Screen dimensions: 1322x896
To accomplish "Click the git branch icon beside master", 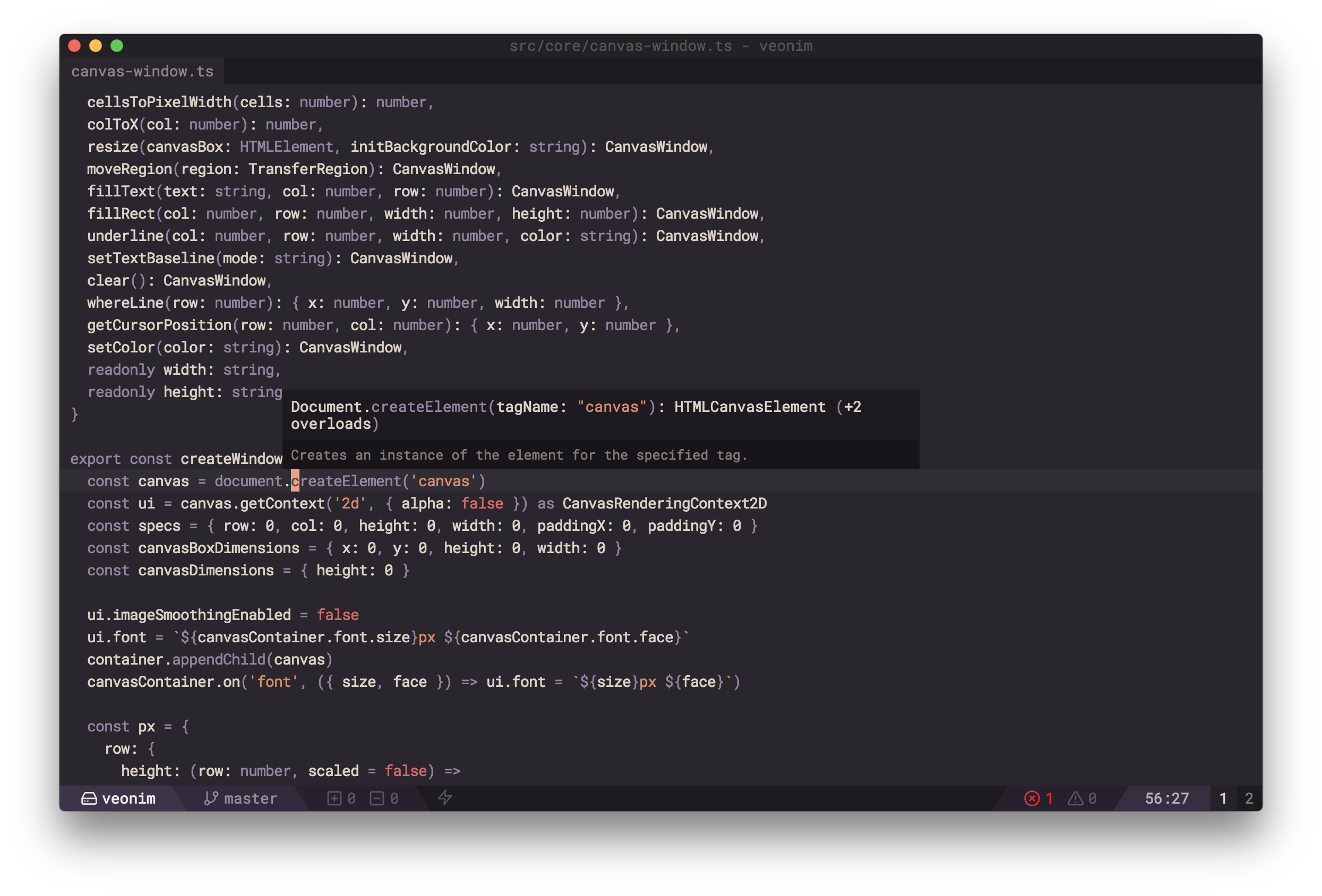I will click(210, 799).
